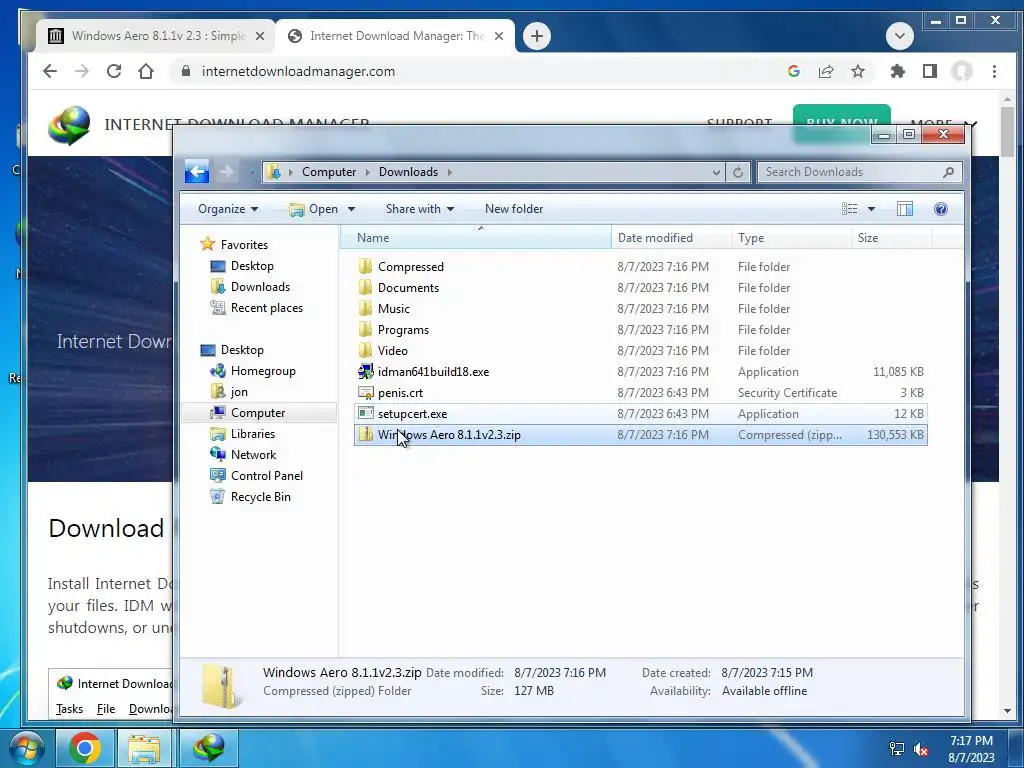This screenshot has height=768, width=1024.
Task: Open Share with dropdown menu
Action: click(x=419, y=209)
